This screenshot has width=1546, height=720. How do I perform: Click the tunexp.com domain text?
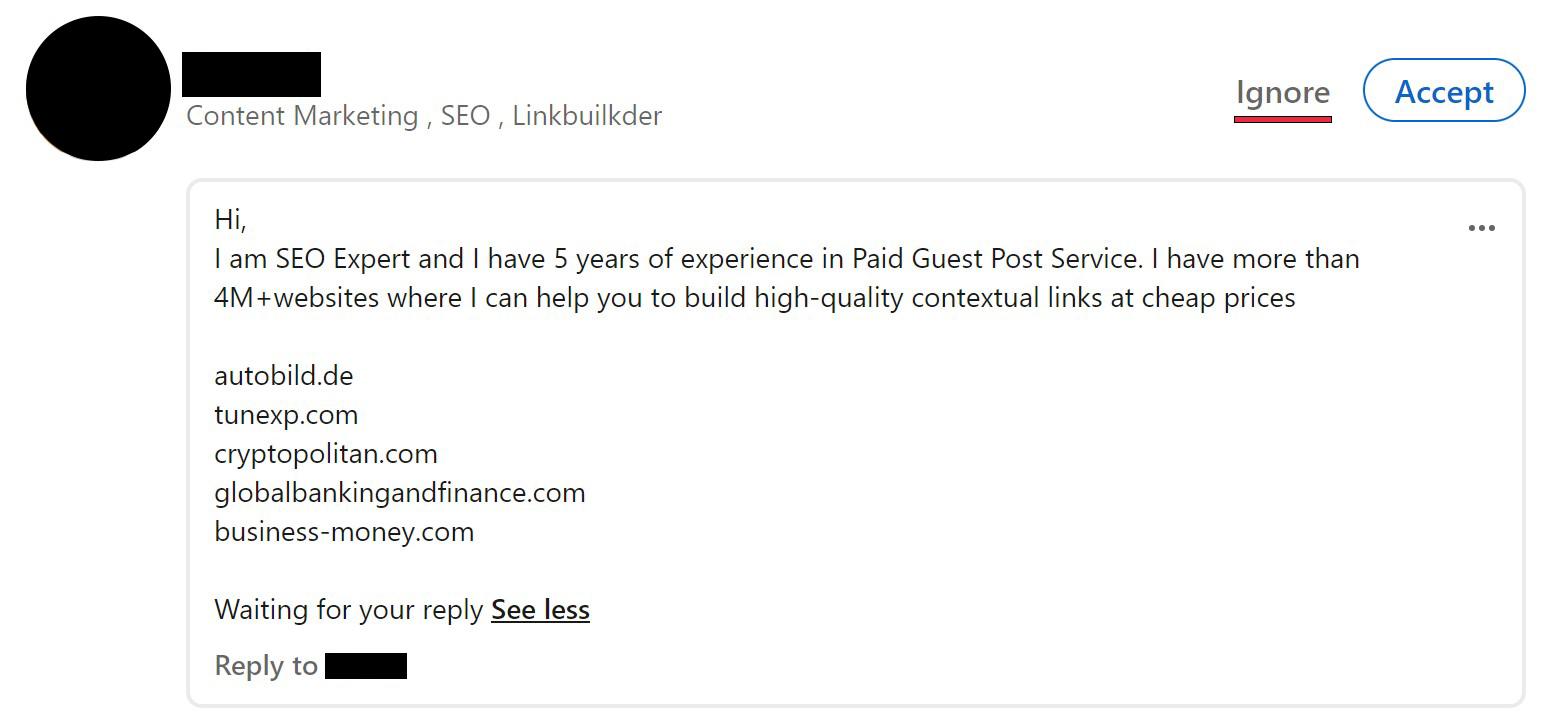286,415
